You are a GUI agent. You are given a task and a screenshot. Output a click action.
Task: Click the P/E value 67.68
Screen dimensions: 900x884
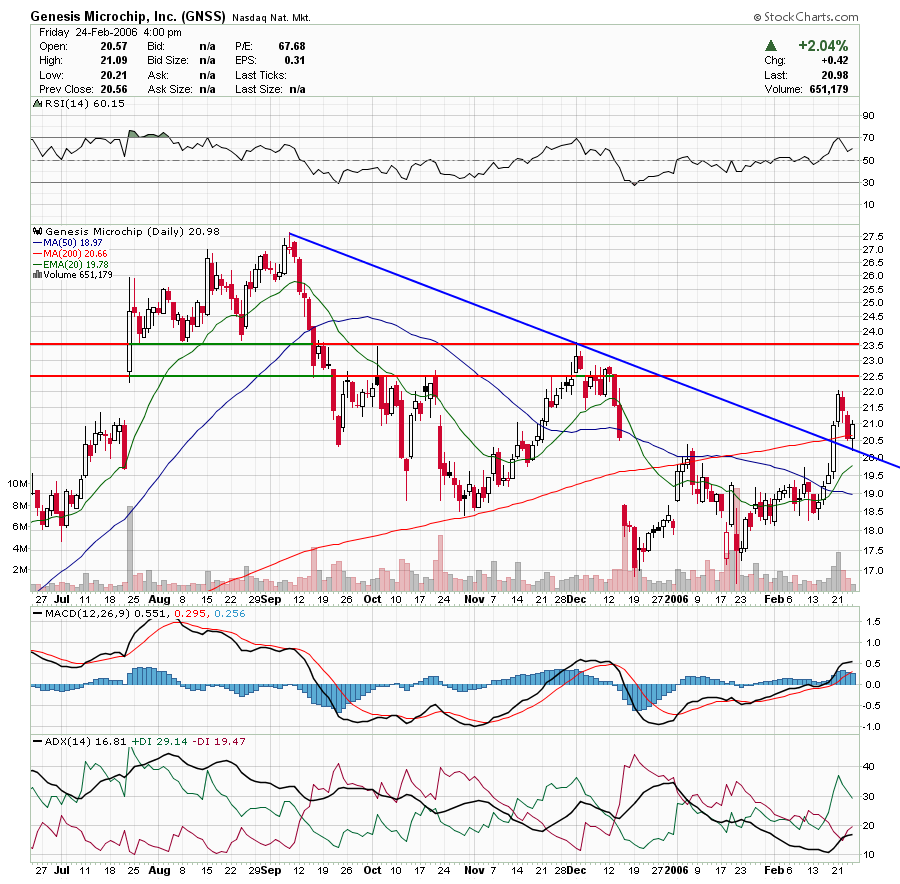pyautogui.click(x=292, y=46)
